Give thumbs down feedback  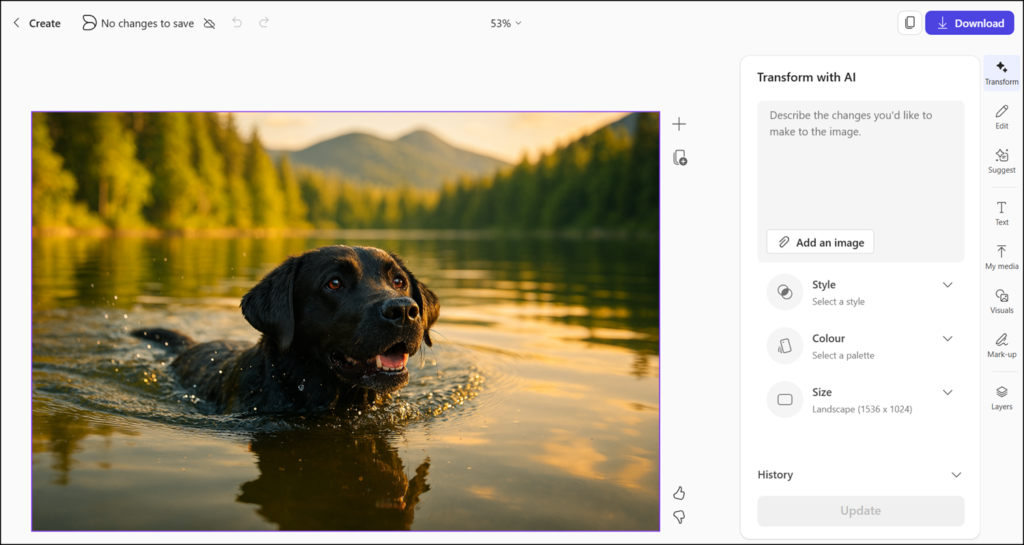tap(679, 518)
